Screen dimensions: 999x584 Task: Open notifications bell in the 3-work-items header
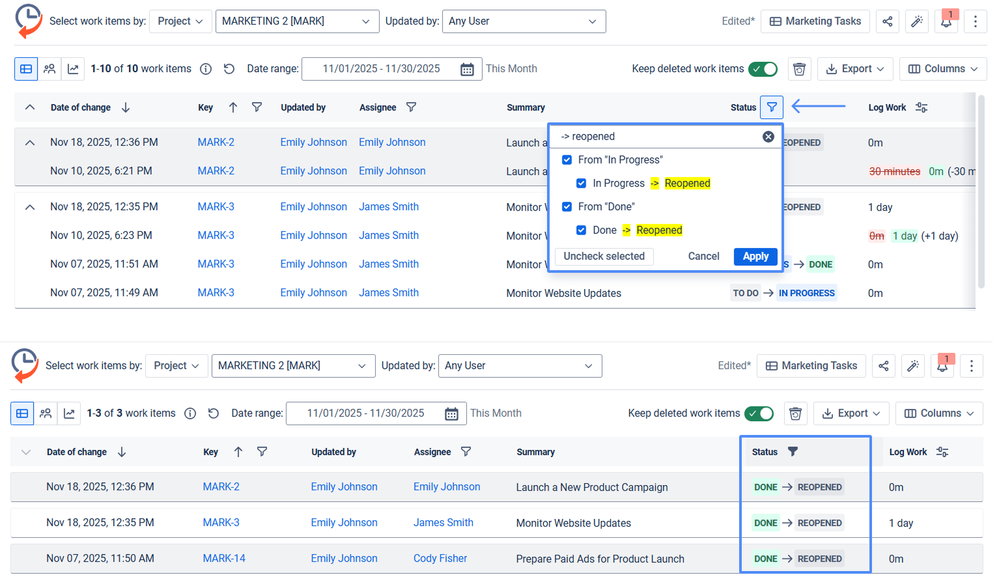click(942, 366)
